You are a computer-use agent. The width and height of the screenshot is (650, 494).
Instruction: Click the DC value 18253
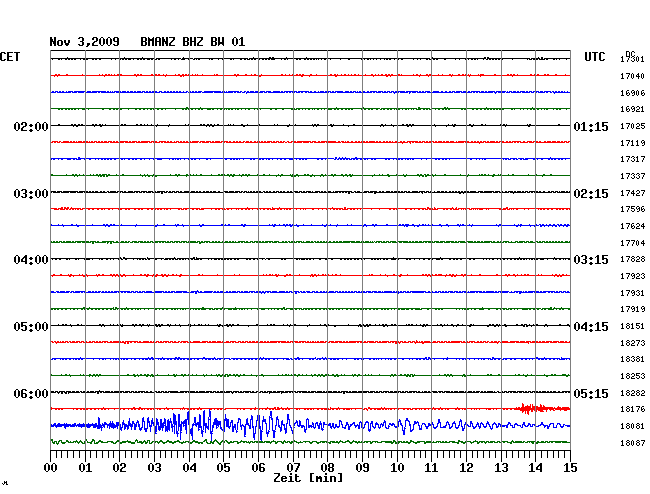pyautogui.click(x=633, y=376)
